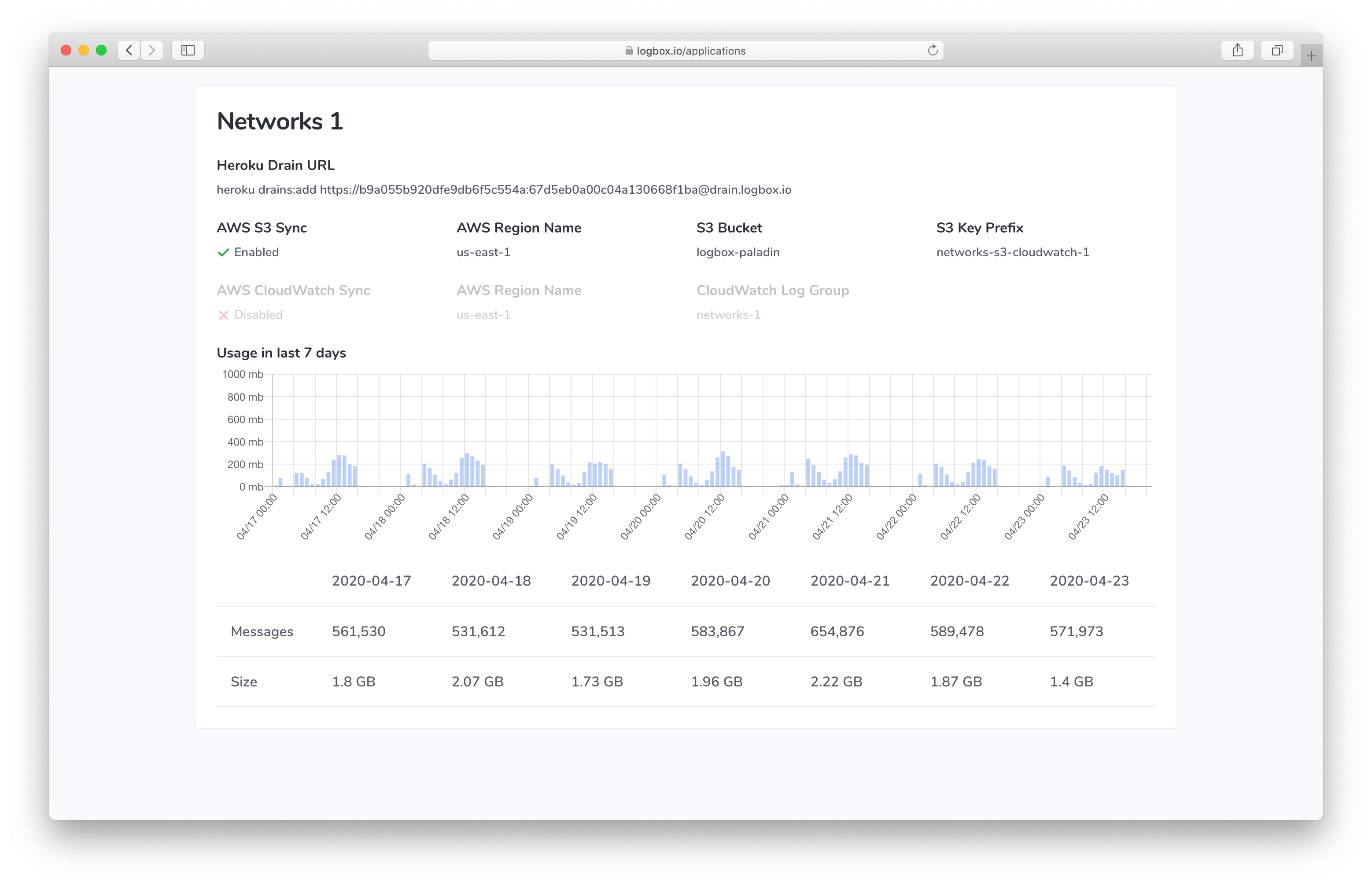Select the Heroku drains:add command text
Screen dimensions: 1372x885
pos(503,190)
